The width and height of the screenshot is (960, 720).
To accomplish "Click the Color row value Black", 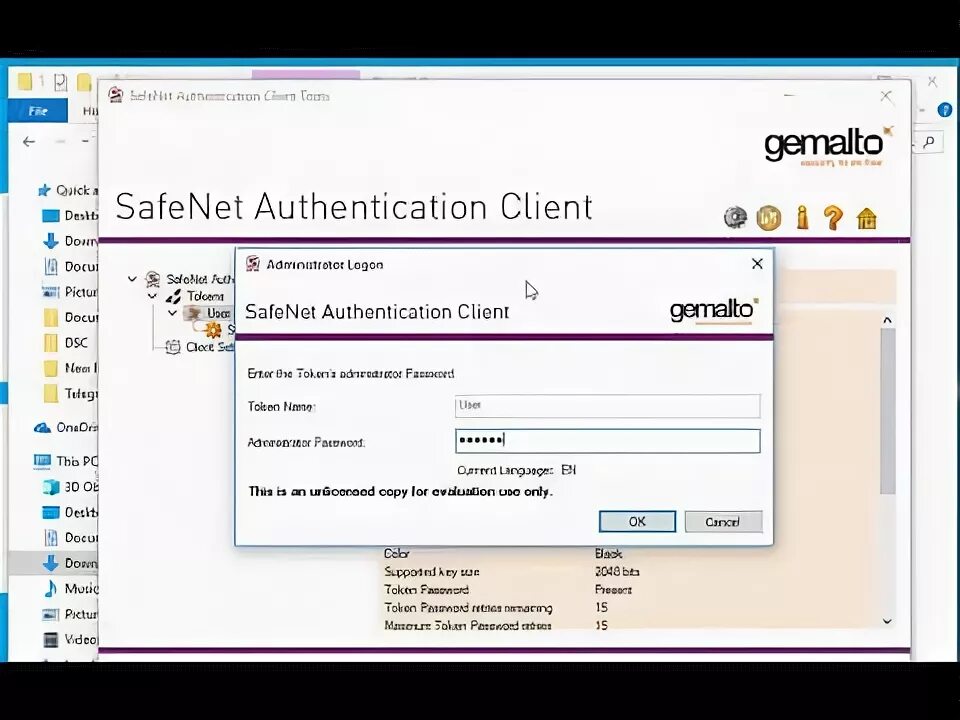I will [608, 553].
